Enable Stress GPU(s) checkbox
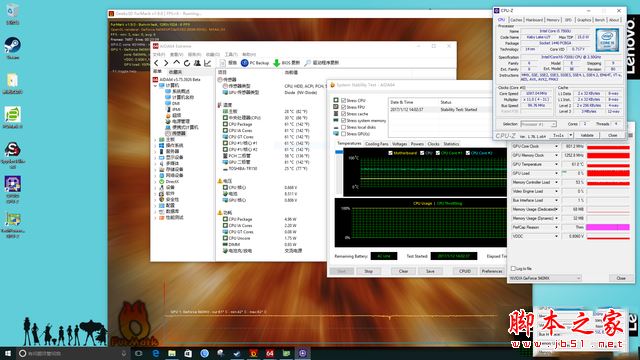 (x=343, y=134)
